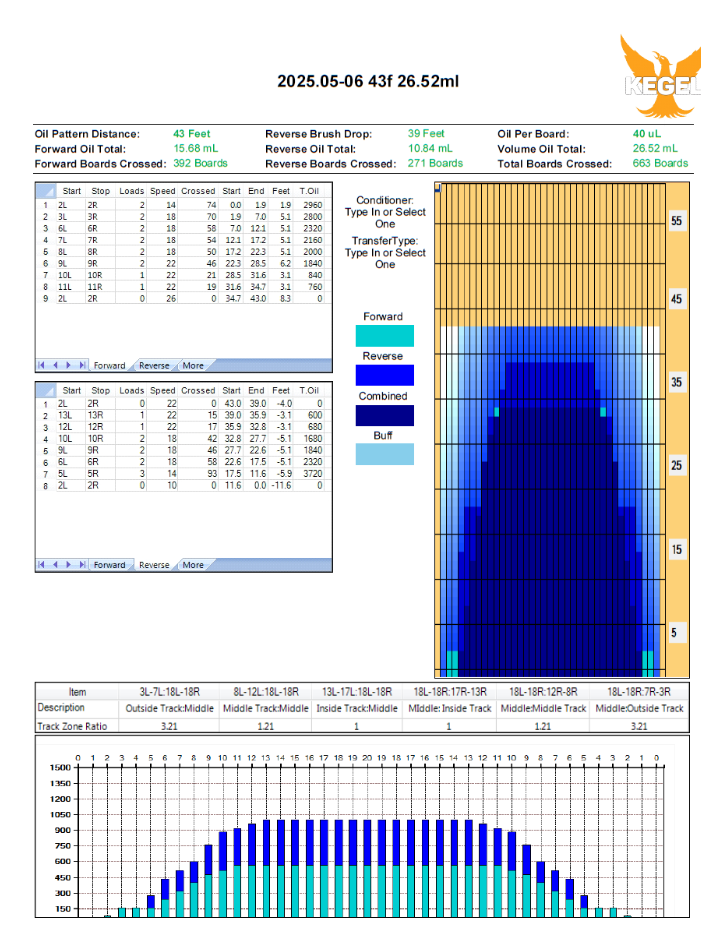Image resolution: width=701 pixels, height=935 pixels.
Task: Click 35-foot distance marker on lane graphic
Action: [x=677, y=382]
